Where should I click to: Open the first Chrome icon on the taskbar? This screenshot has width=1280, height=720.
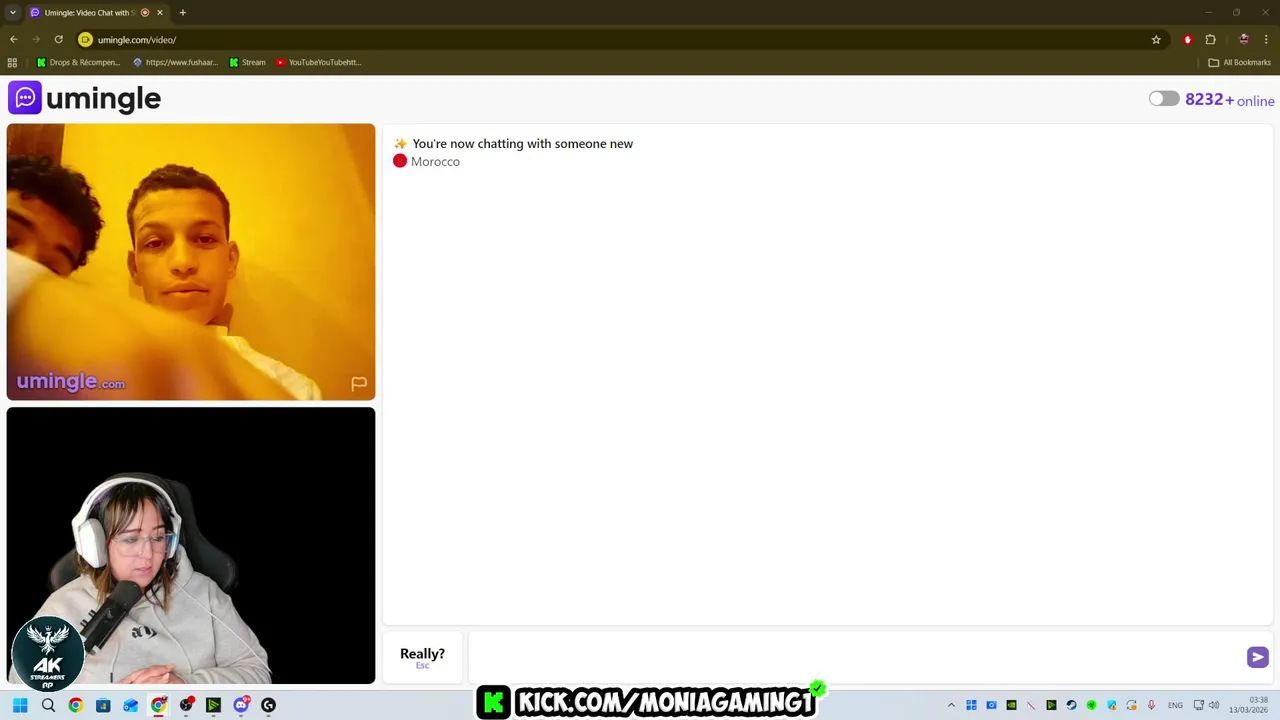coord(75,705)
